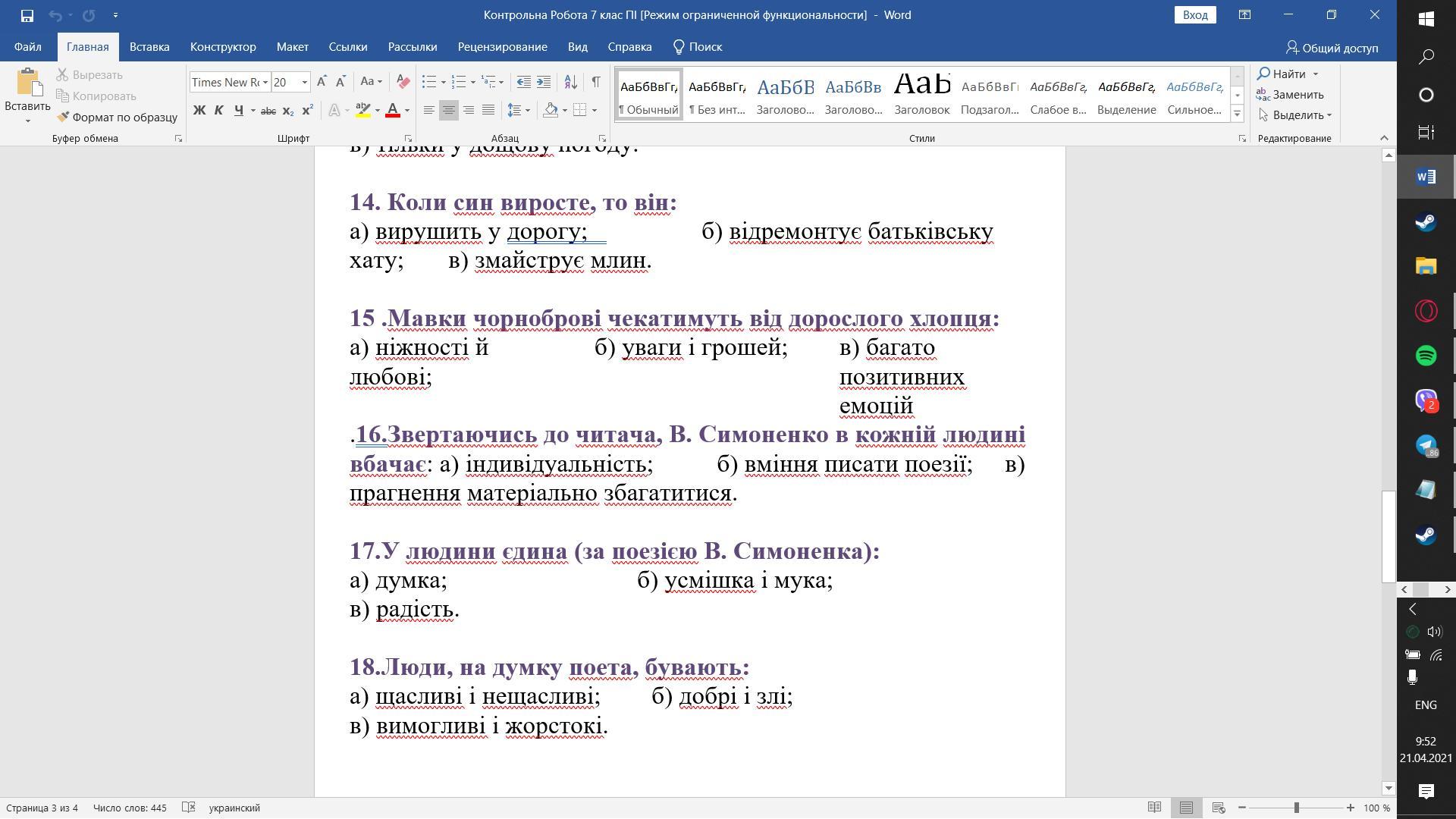Image resolution: width=1456 pixels, height=819 pixels.
Task: Center align text
Action: 449,111
